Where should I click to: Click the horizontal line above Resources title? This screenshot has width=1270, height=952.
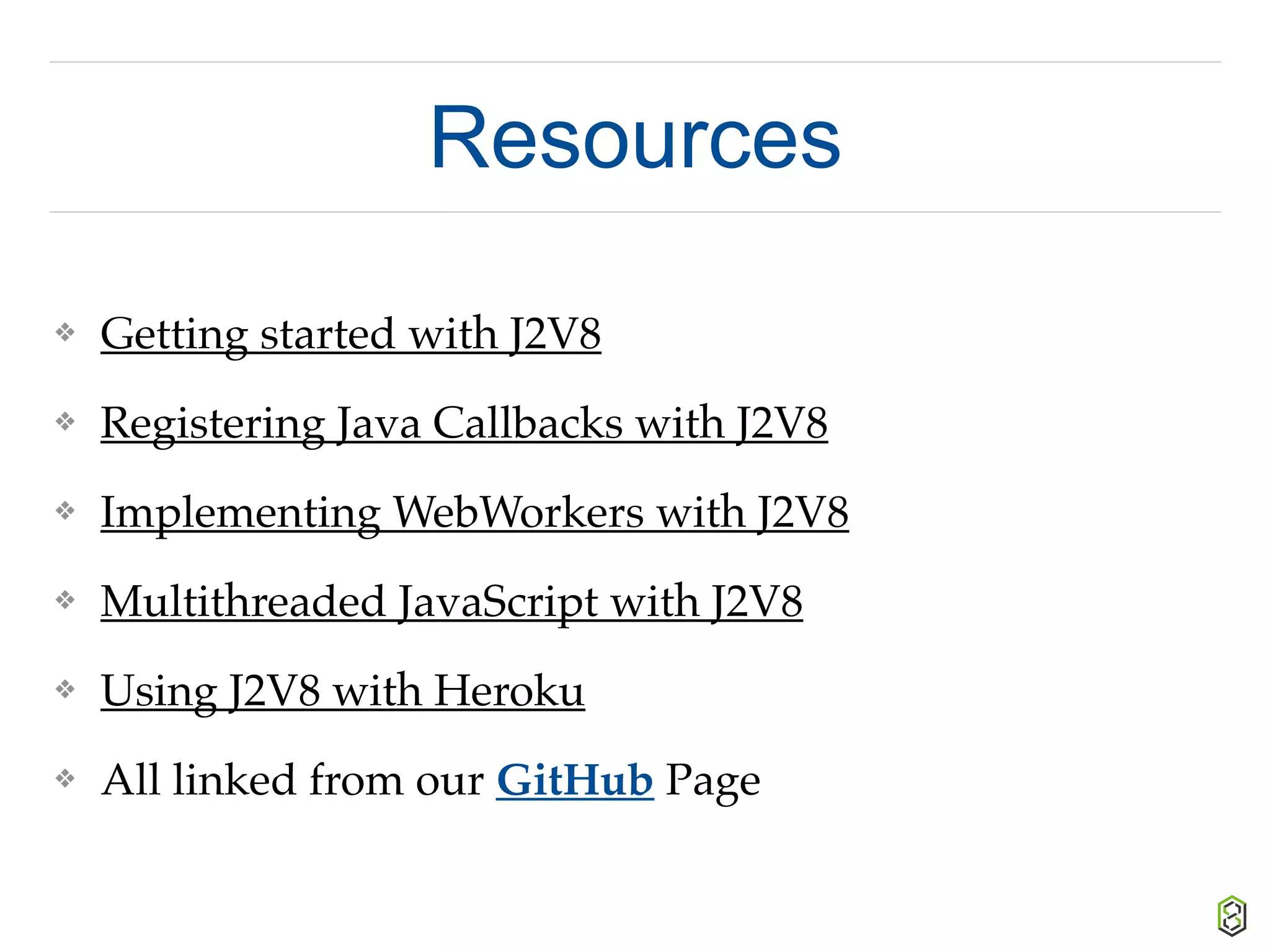coord(635,62)
